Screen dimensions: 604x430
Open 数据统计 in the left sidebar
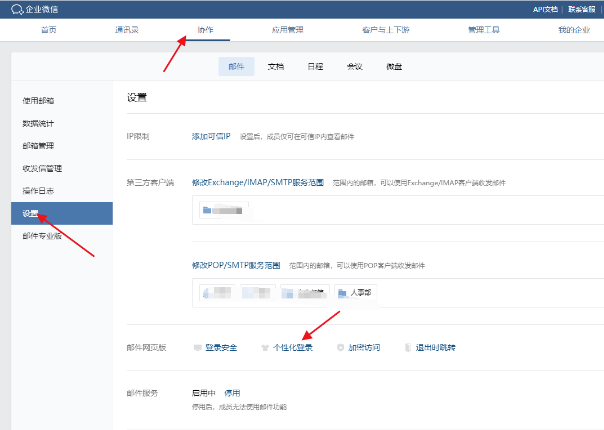click(x=37, y=123)
